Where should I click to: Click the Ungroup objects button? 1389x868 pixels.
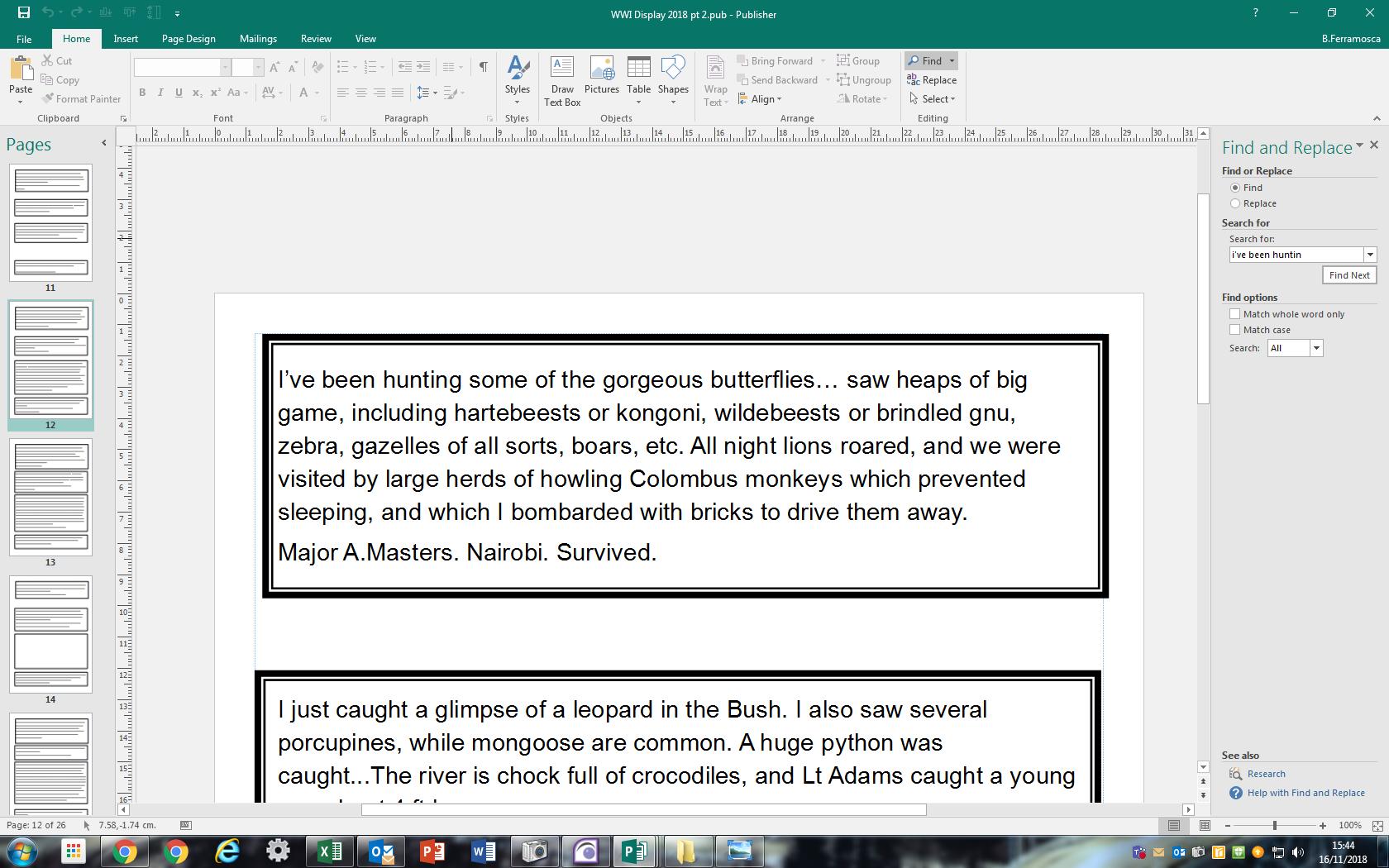click(x=864, y=80)
